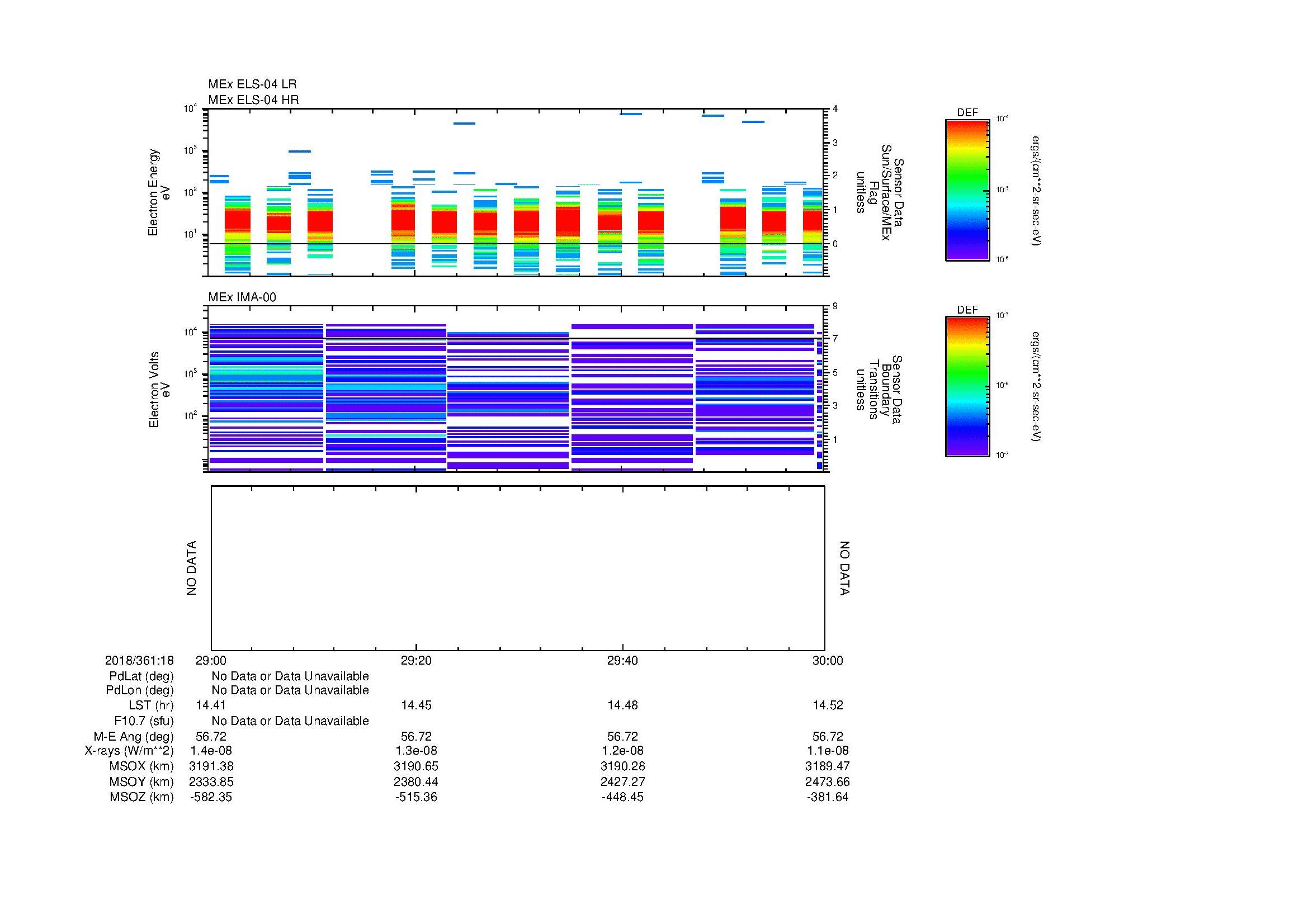Select the 'PdLat (deg)' row label
Viewport: 1308px width, 924px height.
pyautogui.click(x=141, y=676)
